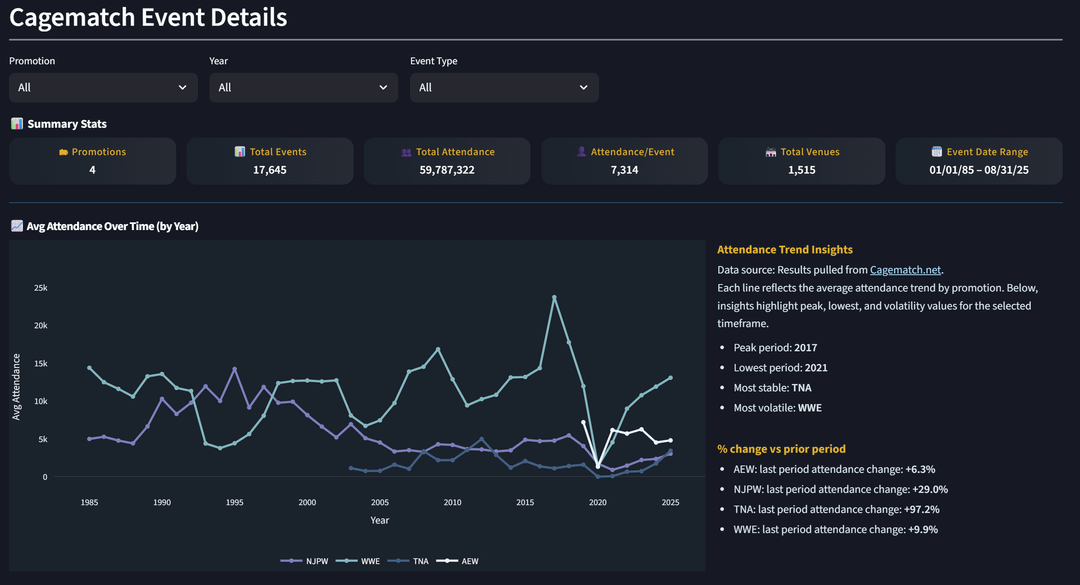Click the 2020 tick label on Year axis
Viewport: 1080px width, 585px height.
(598, 502)
